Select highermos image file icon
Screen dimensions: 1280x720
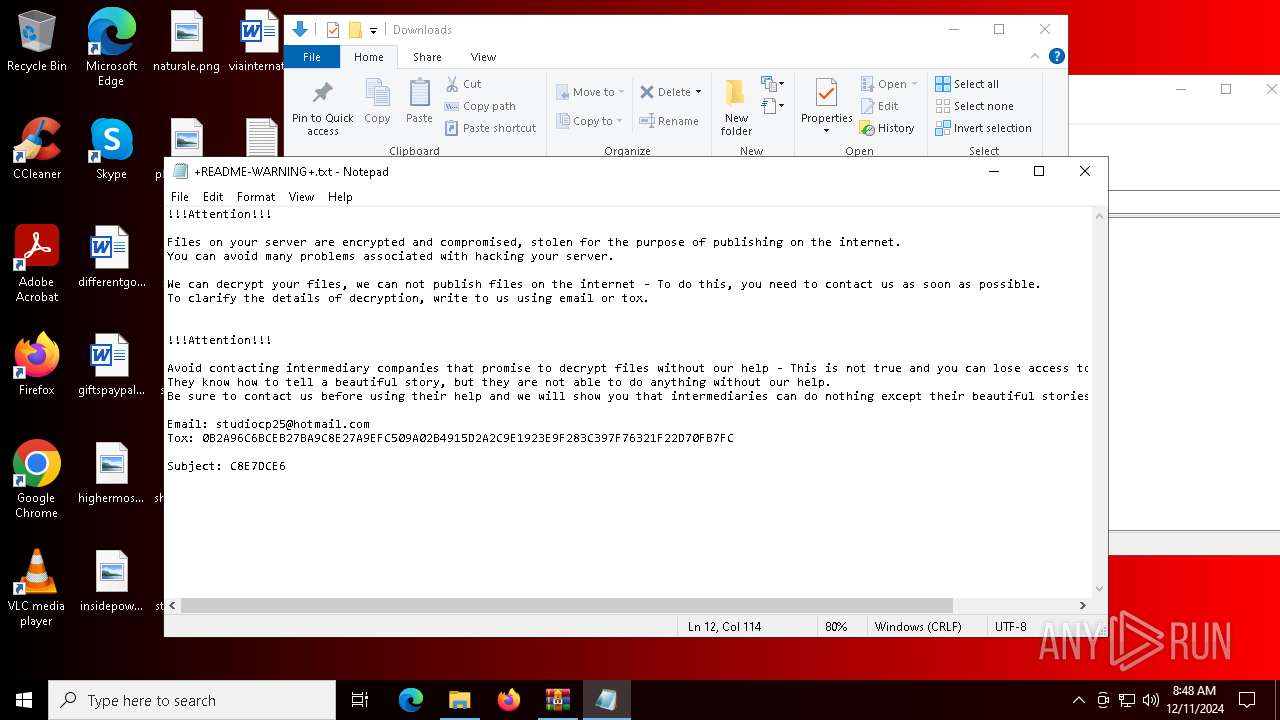(111, 472)
